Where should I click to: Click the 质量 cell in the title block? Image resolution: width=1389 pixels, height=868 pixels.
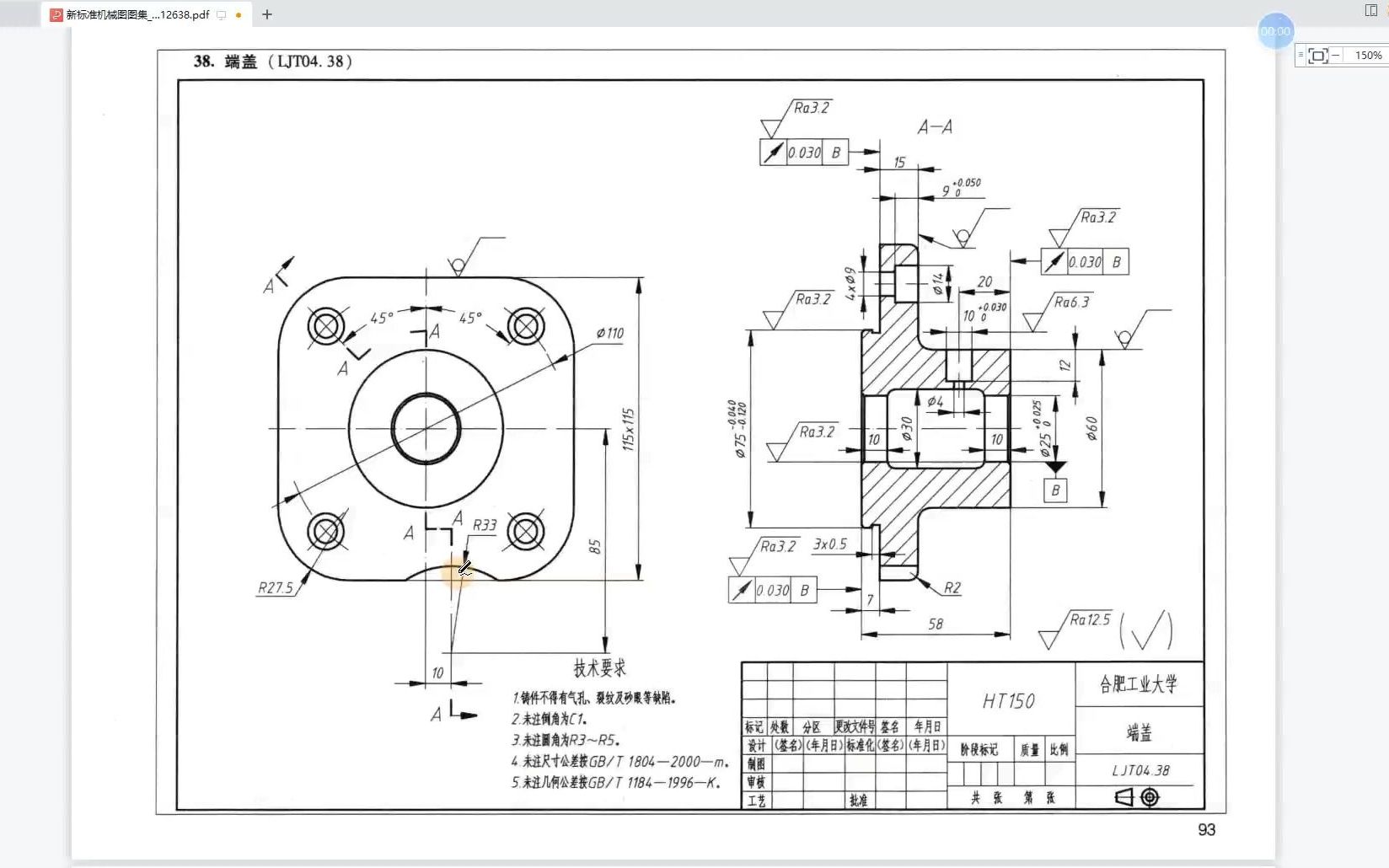click(1029, 750)
